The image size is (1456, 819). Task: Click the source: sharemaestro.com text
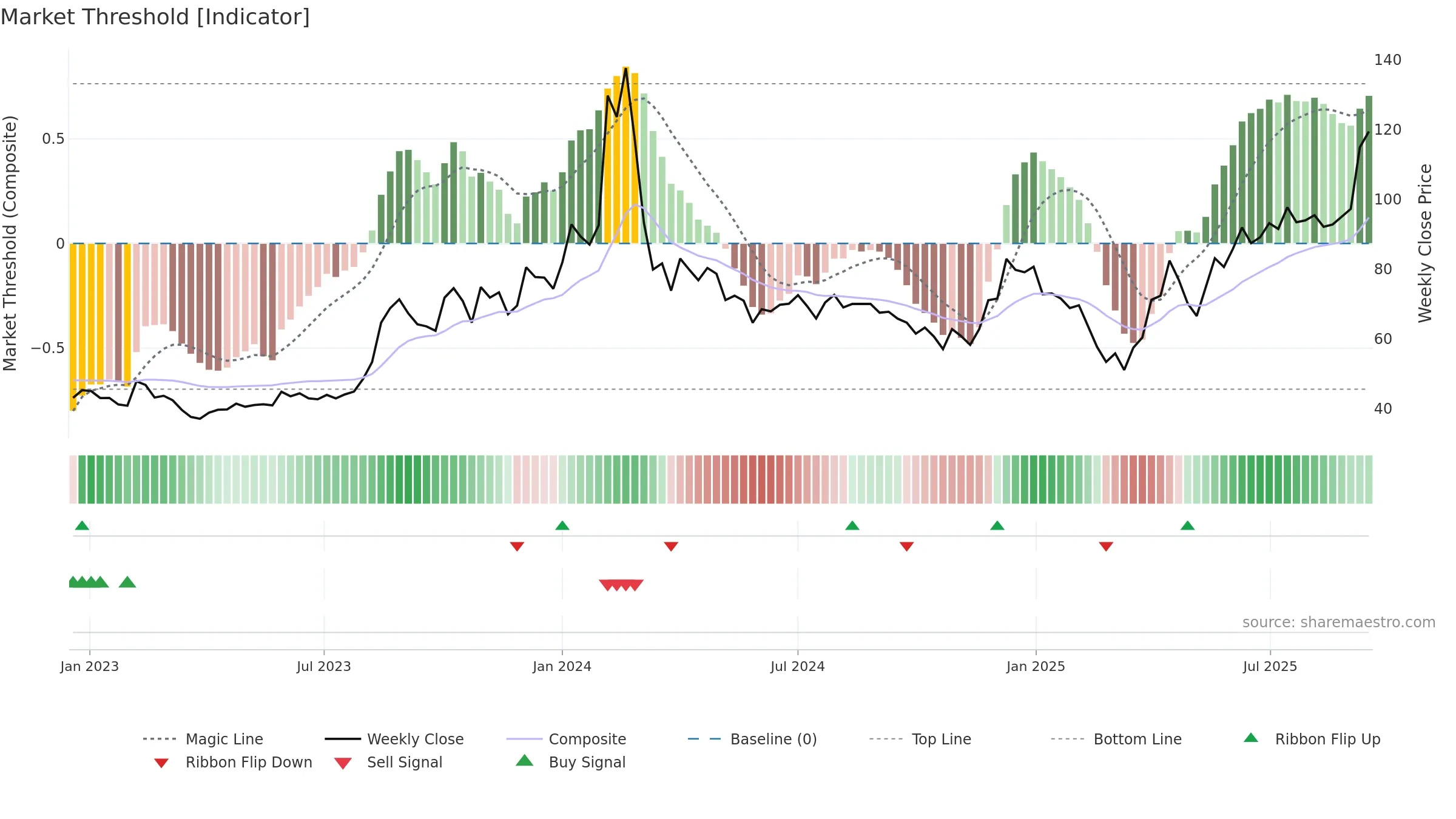1339,622
